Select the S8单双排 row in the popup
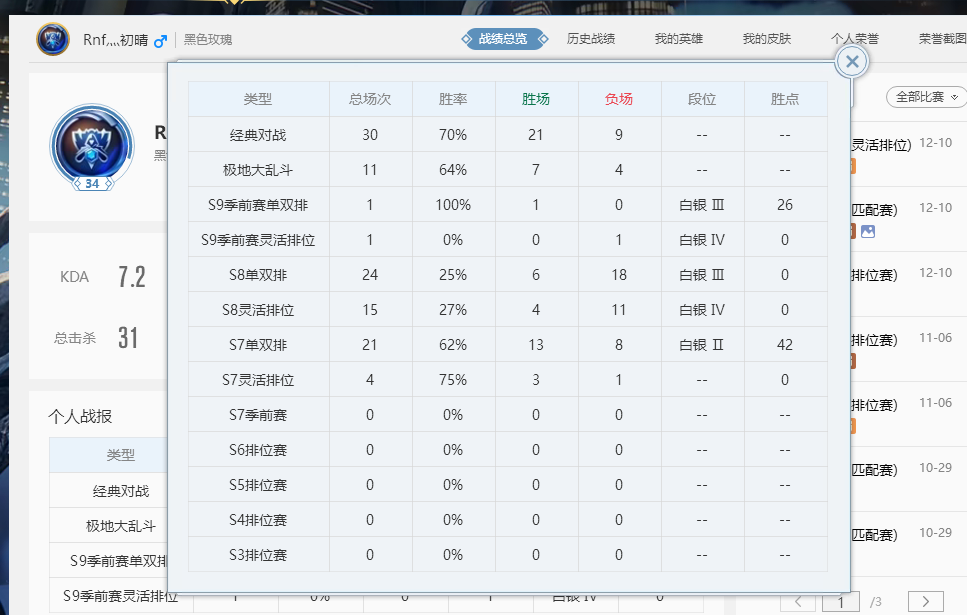Screen dimensions: 967x615 [258, 274]
